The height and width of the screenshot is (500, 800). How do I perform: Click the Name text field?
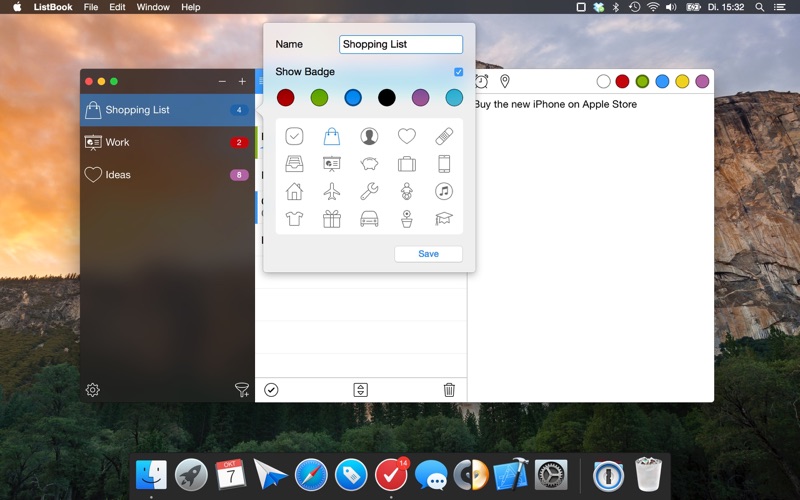coord(401,44)
